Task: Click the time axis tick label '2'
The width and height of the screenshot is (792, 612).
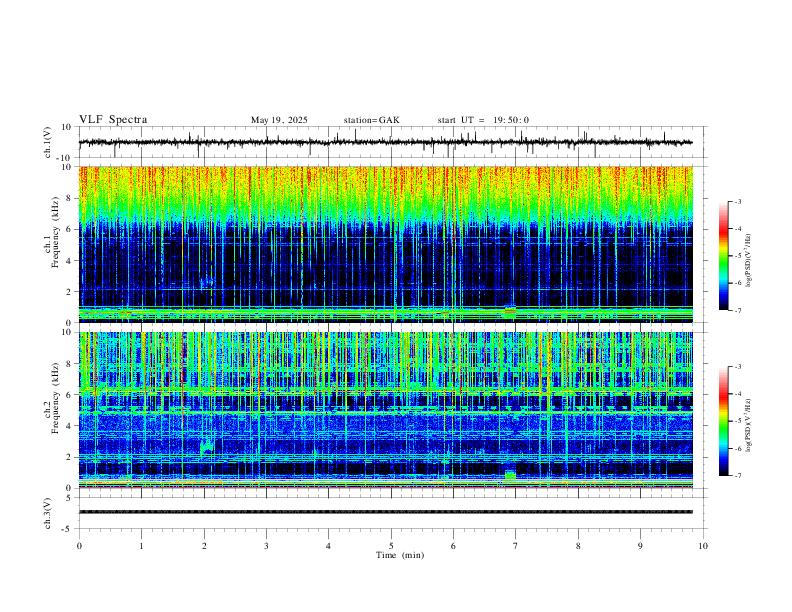Action: tap(204, 546)
